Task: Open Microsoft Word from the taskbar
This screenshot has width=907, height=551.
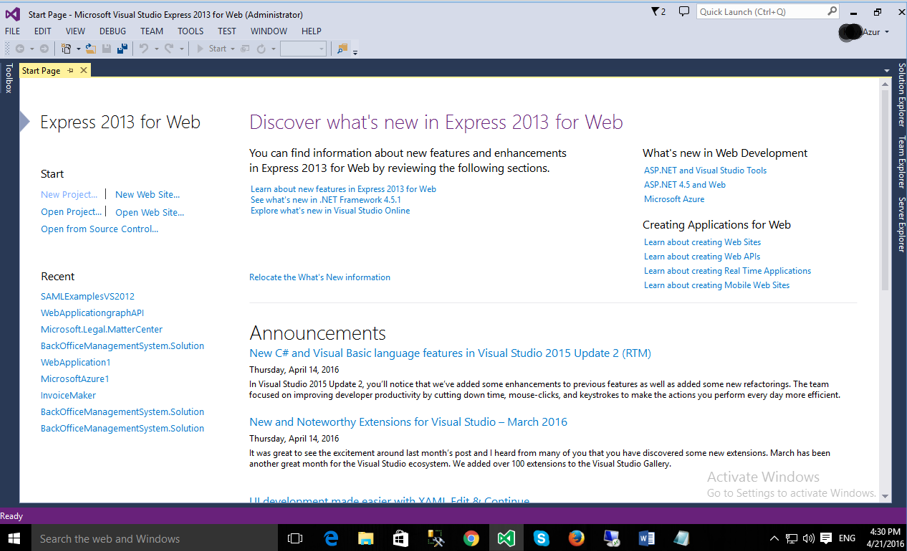Action: coord(646,538)
